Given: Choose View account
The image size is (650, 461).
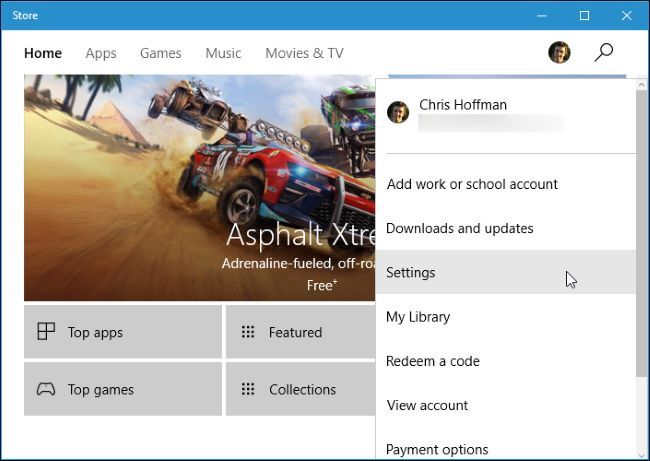Looking at the screenshot, I should [505, 405].
